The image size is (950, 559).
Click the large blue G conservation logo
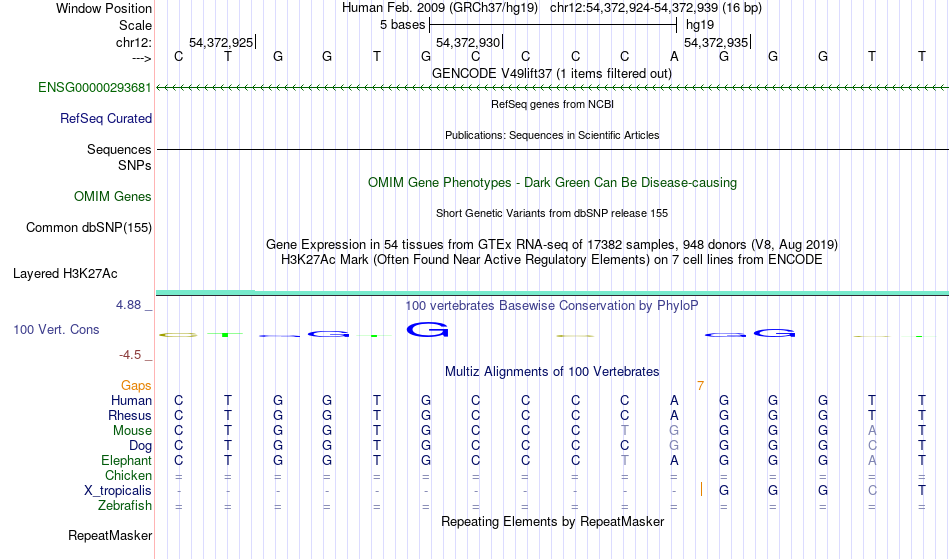[x=427, y=330]
